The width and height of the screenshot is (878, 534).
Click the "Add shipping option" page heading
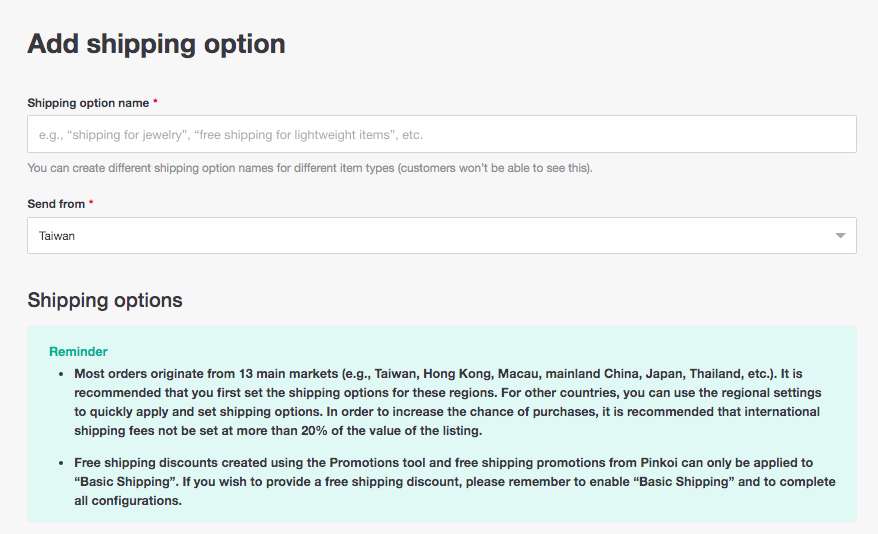156,44
